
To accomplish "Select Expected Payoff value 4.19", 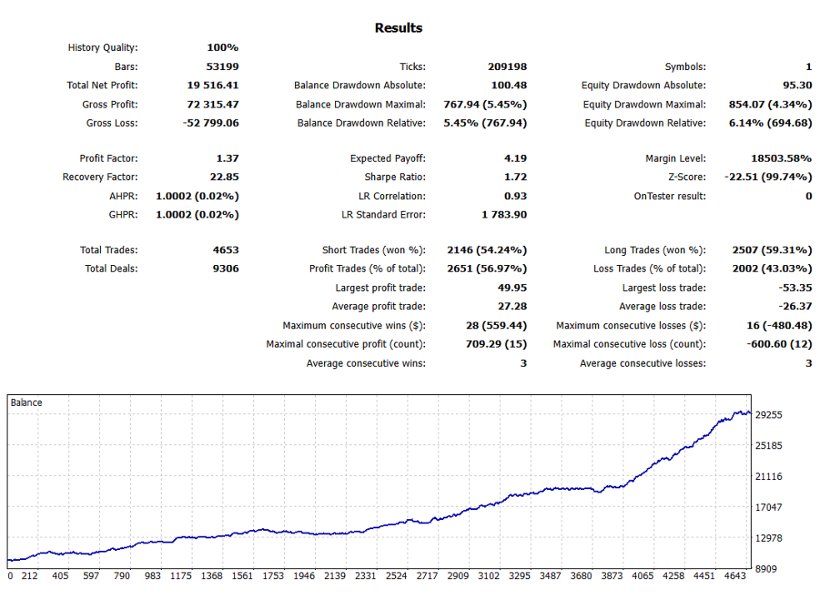I will pyautogui.click(x=516, y=158).
